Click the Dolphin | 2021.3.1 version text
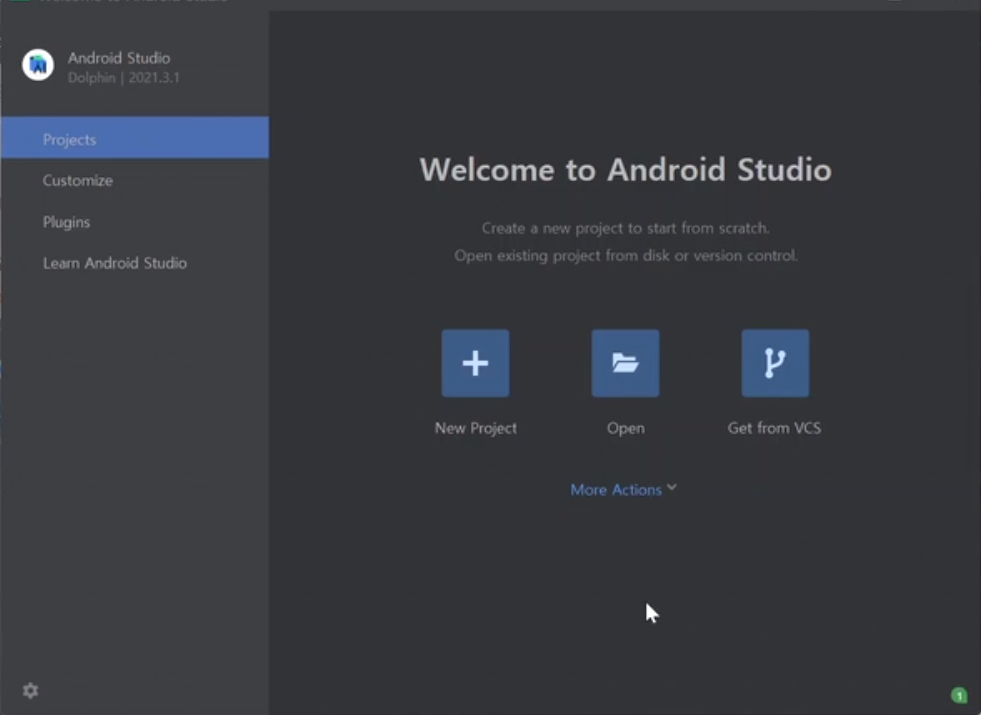Screen dimensions: 981x715 pos(124,78)
